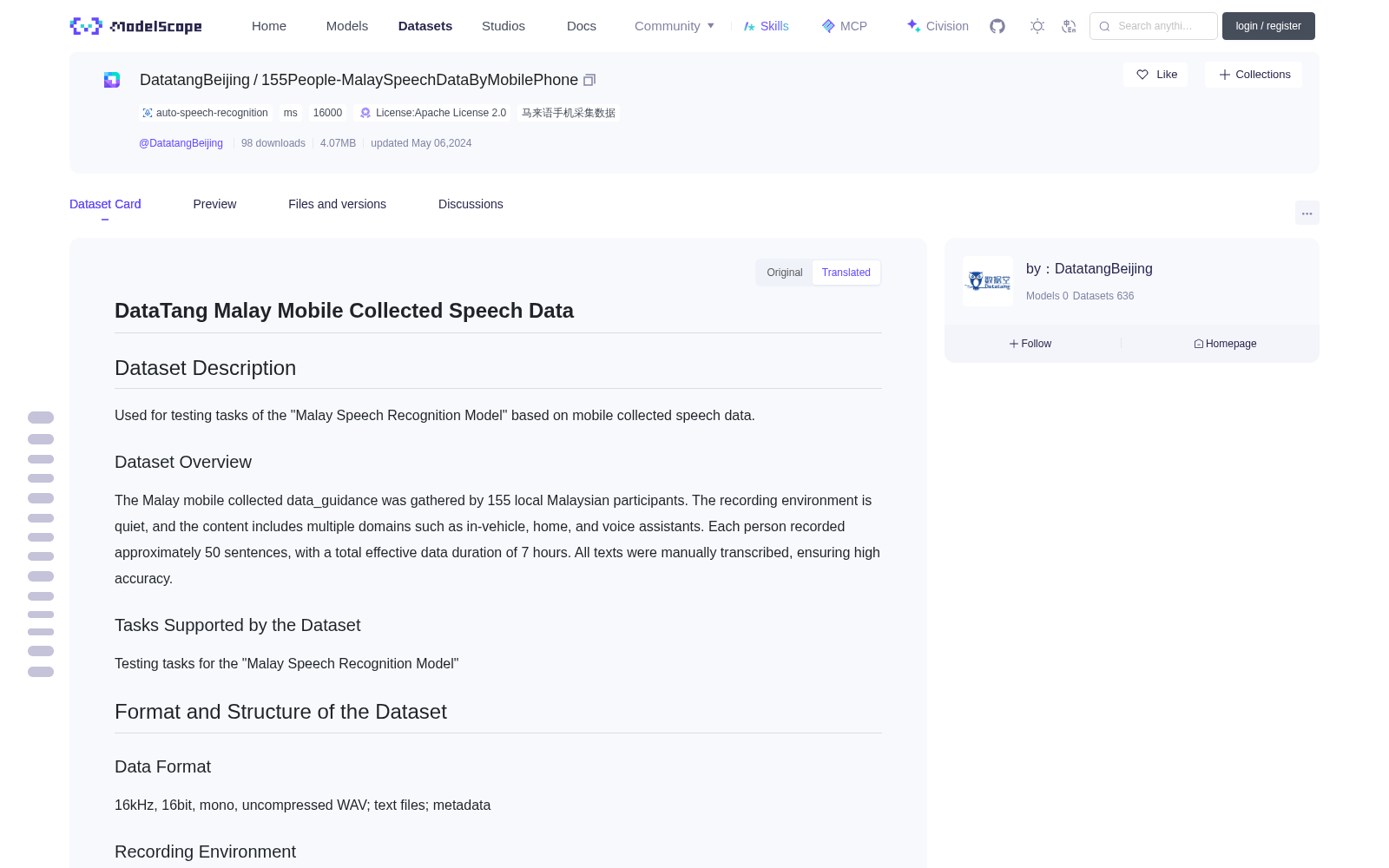Click the dataset avatar icon beside the title

coord(112,80)
